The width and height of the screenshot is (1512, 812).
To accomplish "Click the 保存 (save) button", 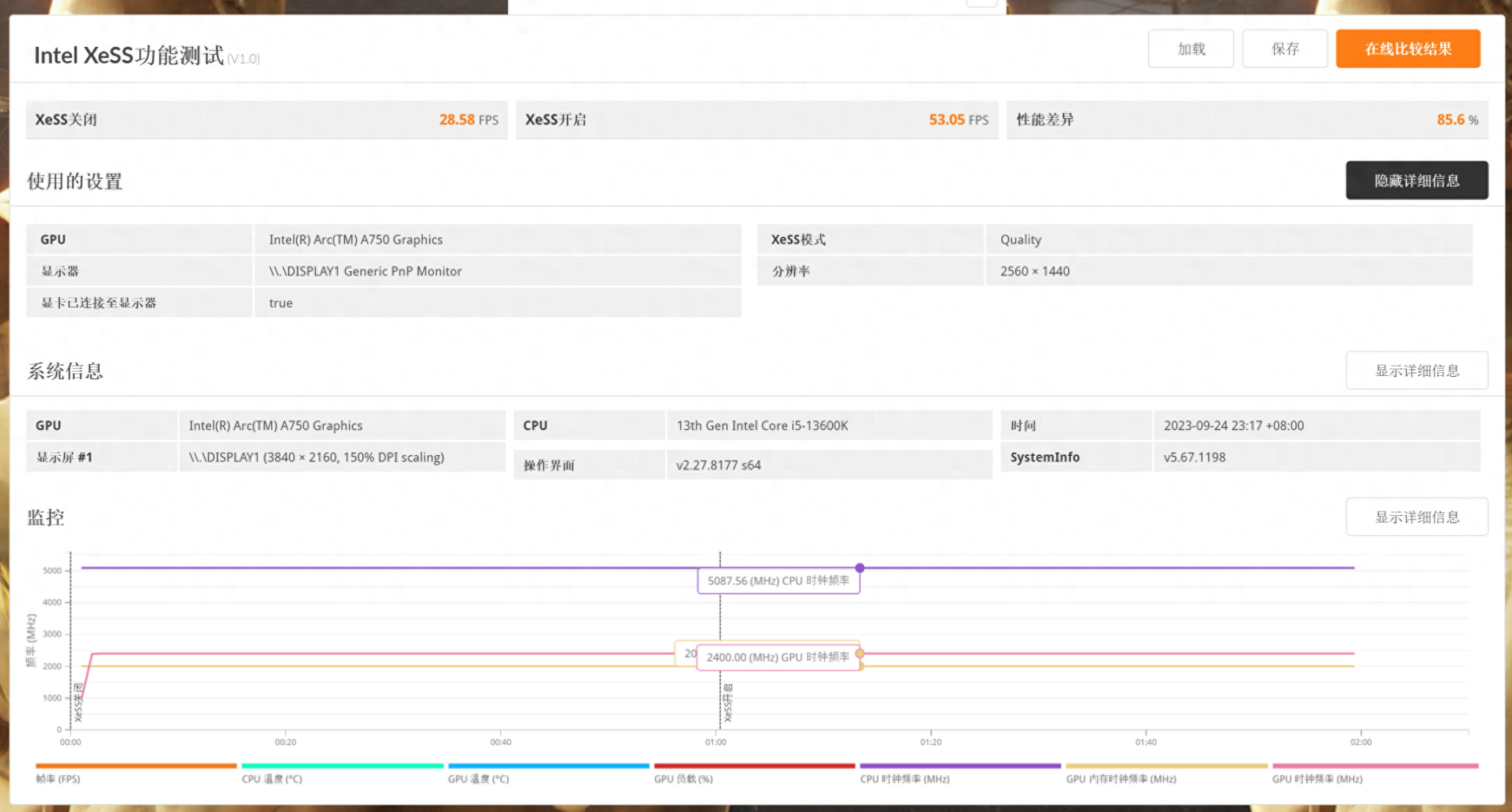I will tap(1284, 49).
